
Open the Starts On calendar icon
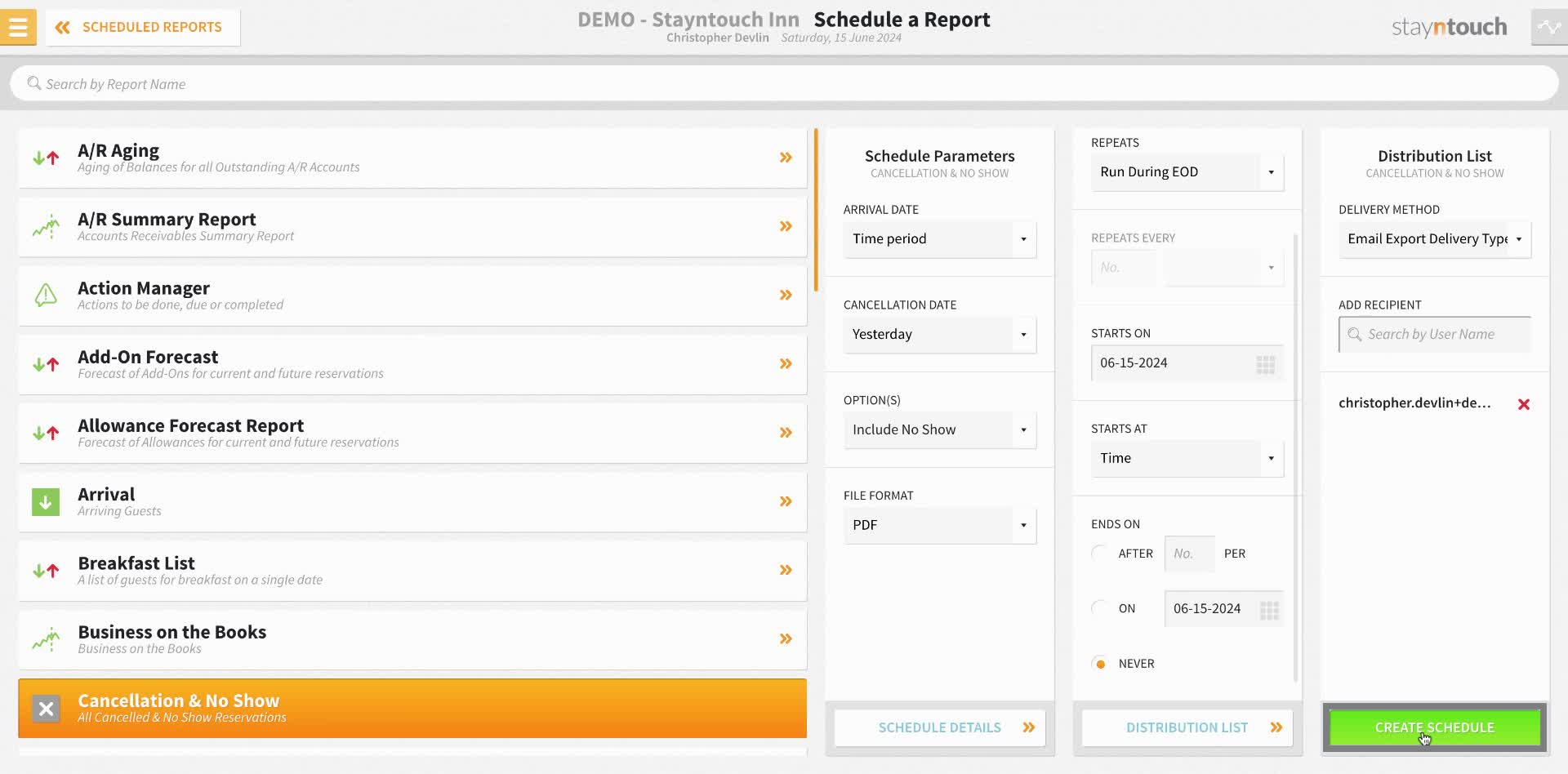(1265, 364)
